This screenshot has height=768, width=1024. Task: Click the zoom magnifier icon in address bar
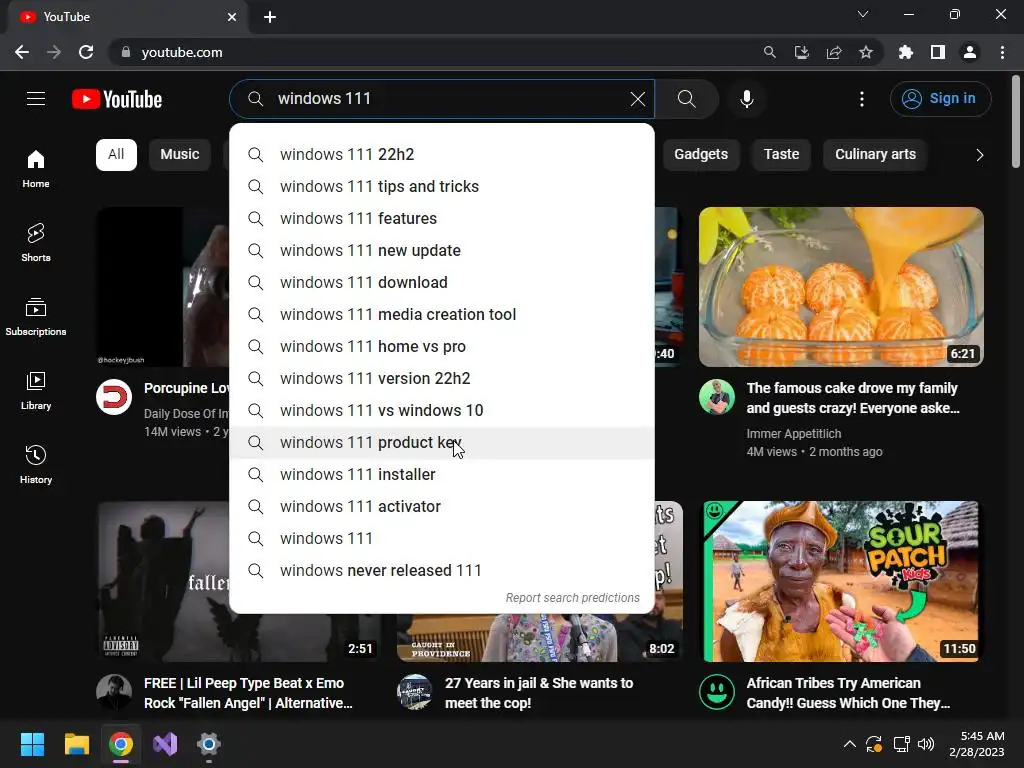click(769, 52)
